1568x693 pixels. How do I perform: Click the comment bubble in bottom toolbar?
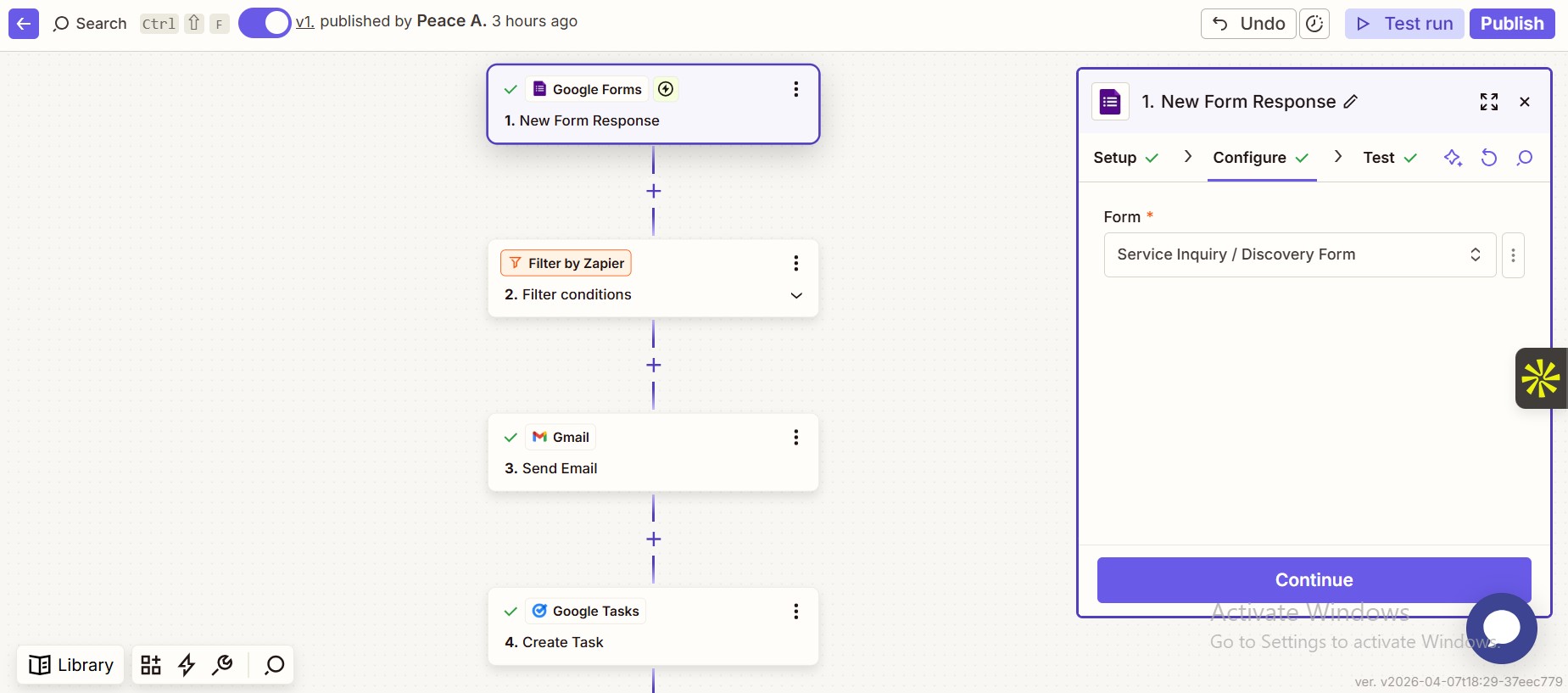pos(274,665)
